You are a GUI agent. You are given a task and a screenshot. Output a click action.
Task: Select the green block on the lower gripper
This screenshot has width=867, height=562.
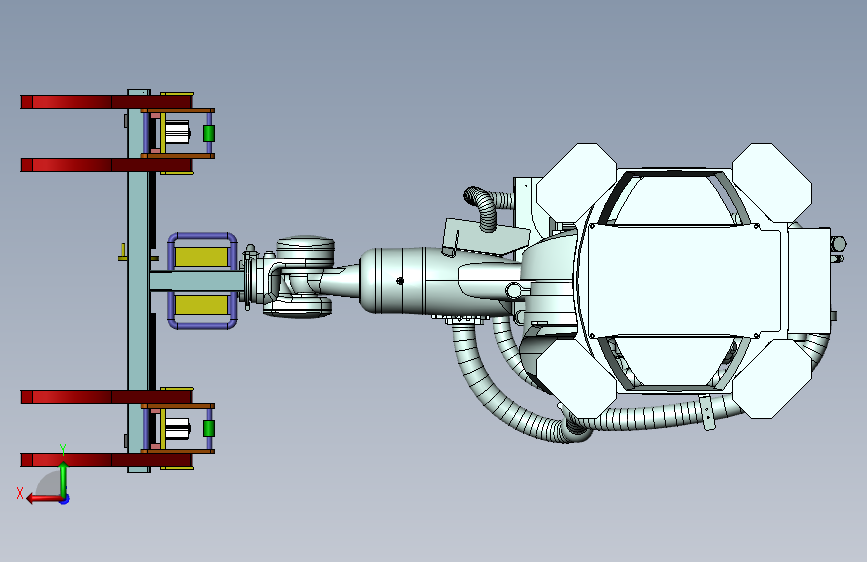pos(208,428)
